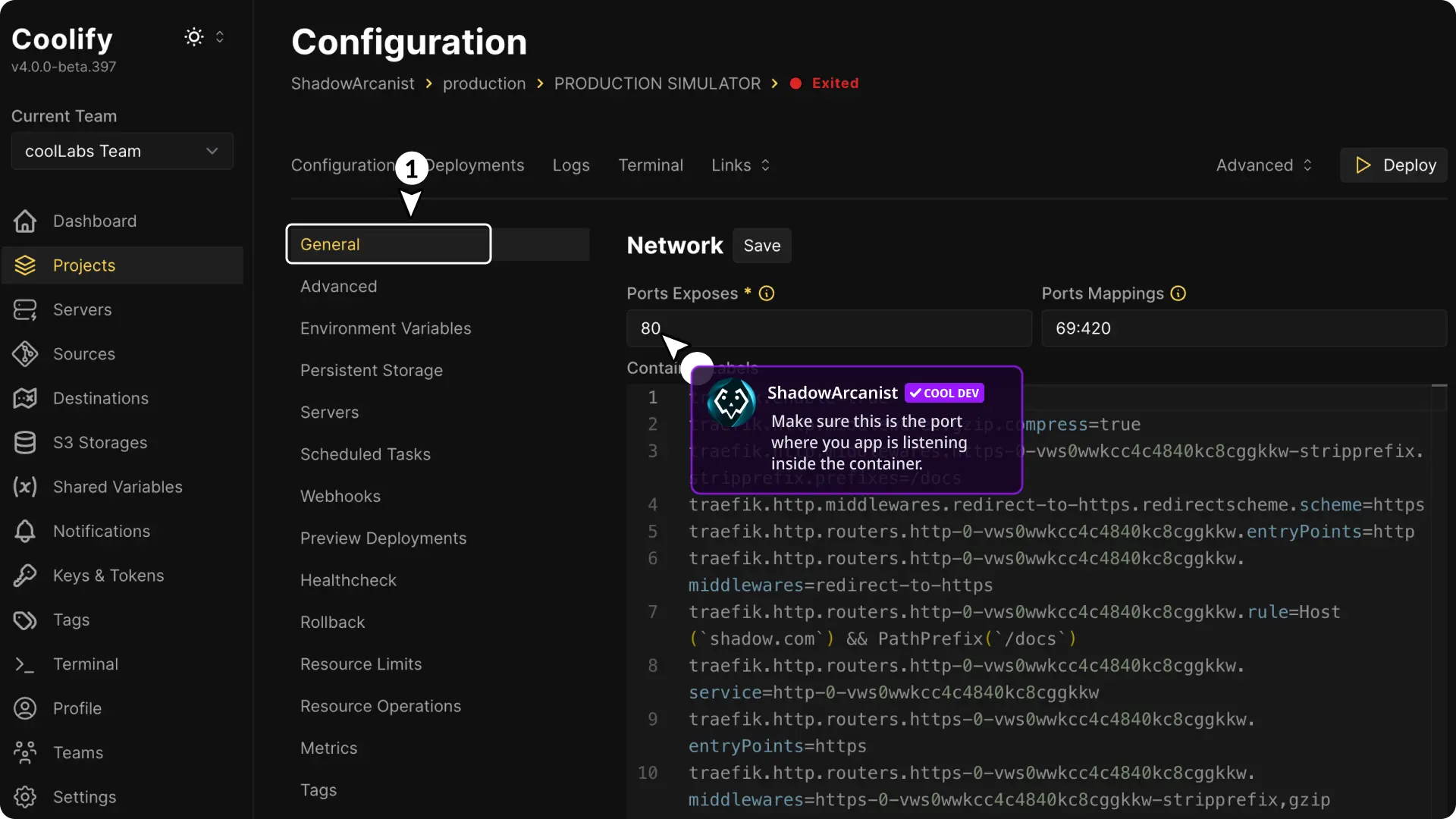Click the Shared Variables icon
Screen dimensions: 1456x819
(x=25, y=487)
